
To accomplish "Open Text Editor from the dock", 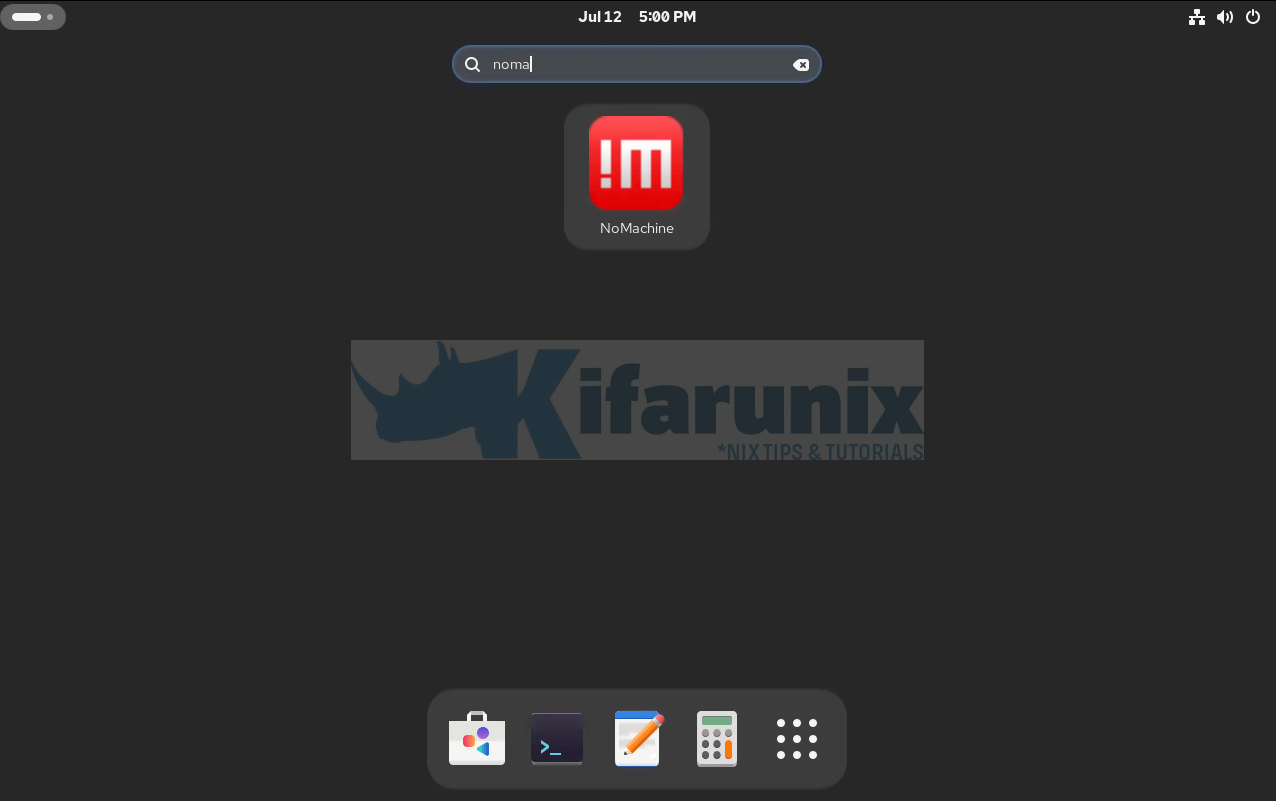I will click(638, 739).
